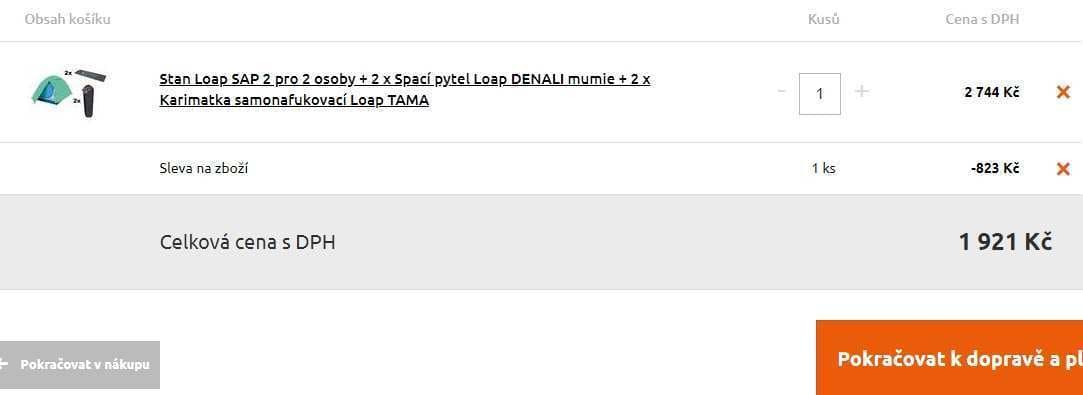The image size is (1083, 395).
Task: Remove the Sleva na zboží discount
Action: (1063, 168)
